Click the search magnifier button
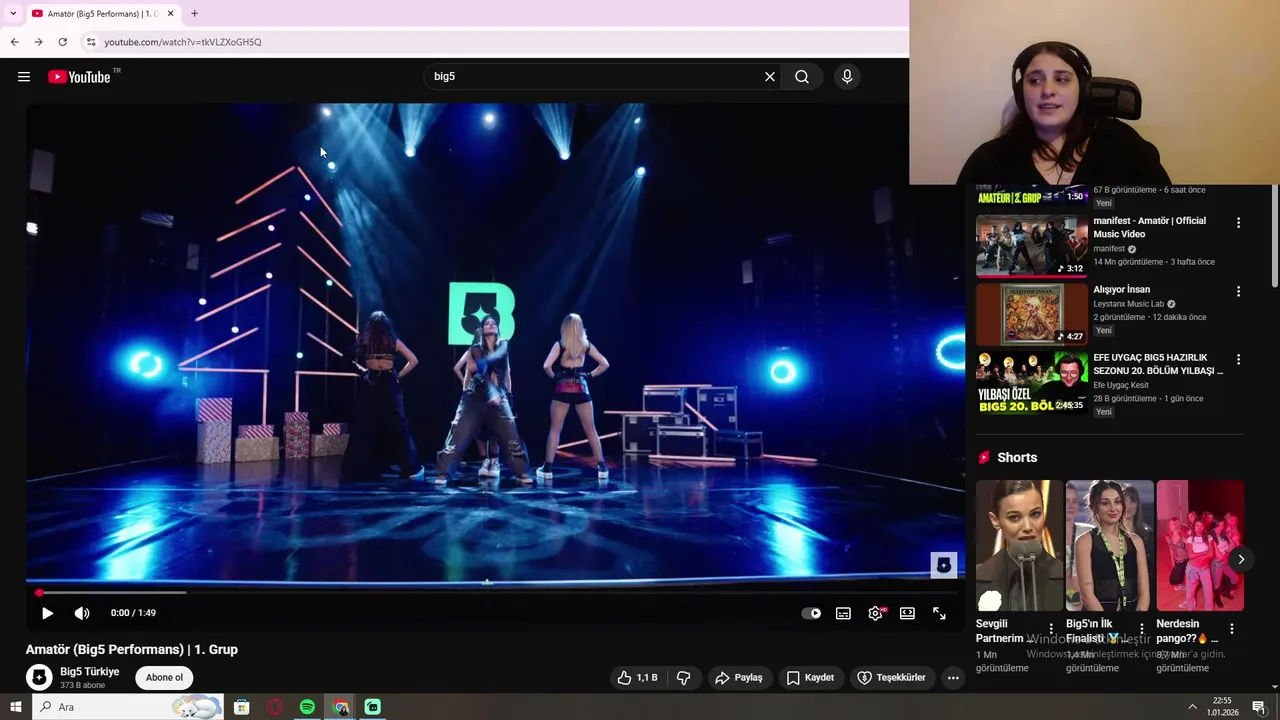 [x=802, y=77]
